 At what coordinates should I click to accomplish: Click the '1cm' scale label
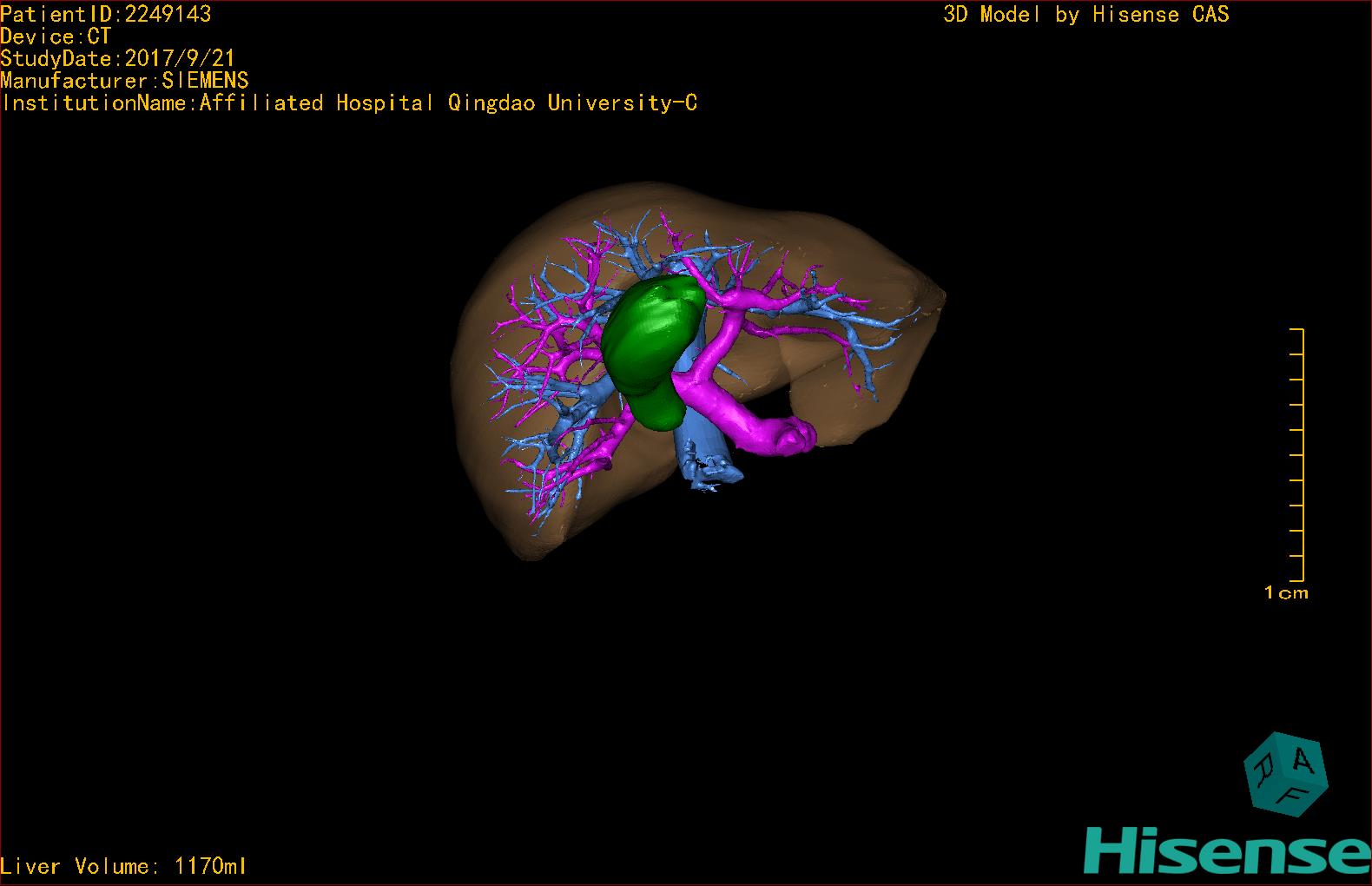point(1286,593)
